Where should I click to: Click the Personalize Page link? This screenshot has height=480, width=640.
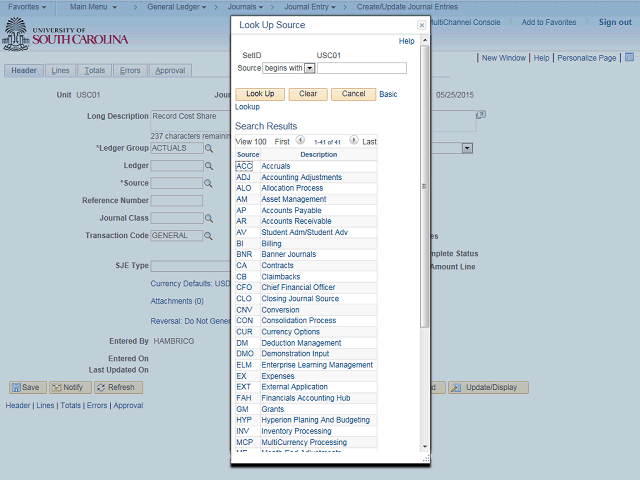pyautogui.click(x=587, y=58)
